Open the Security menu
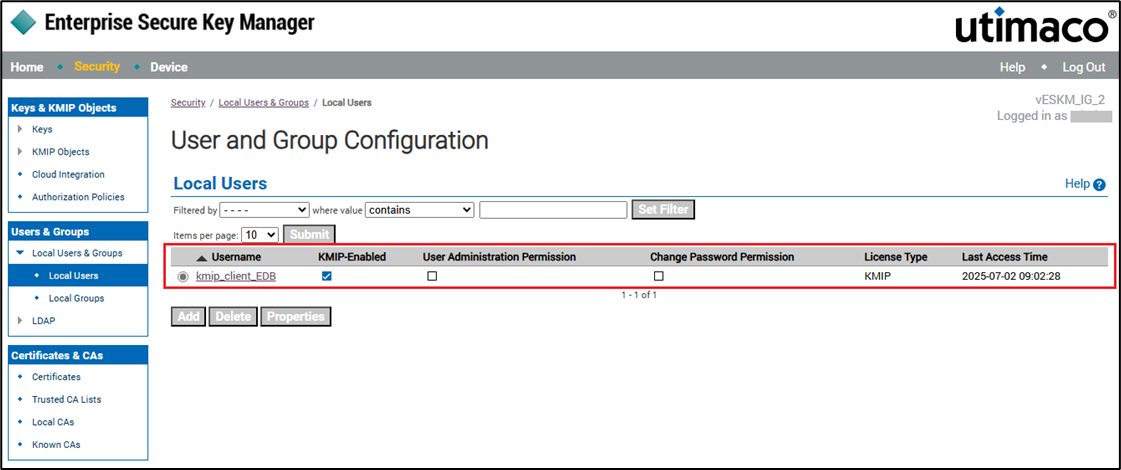Image resolution: width=1121 pixels, height=470 pixels. [97, 67]
